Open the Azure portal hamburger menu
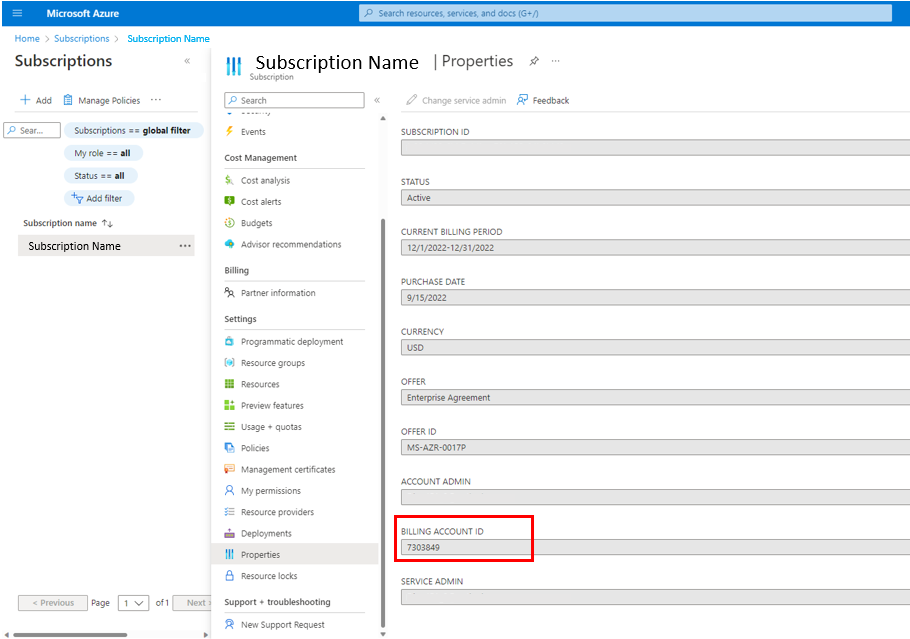910x639 pixels. [17, 13]
